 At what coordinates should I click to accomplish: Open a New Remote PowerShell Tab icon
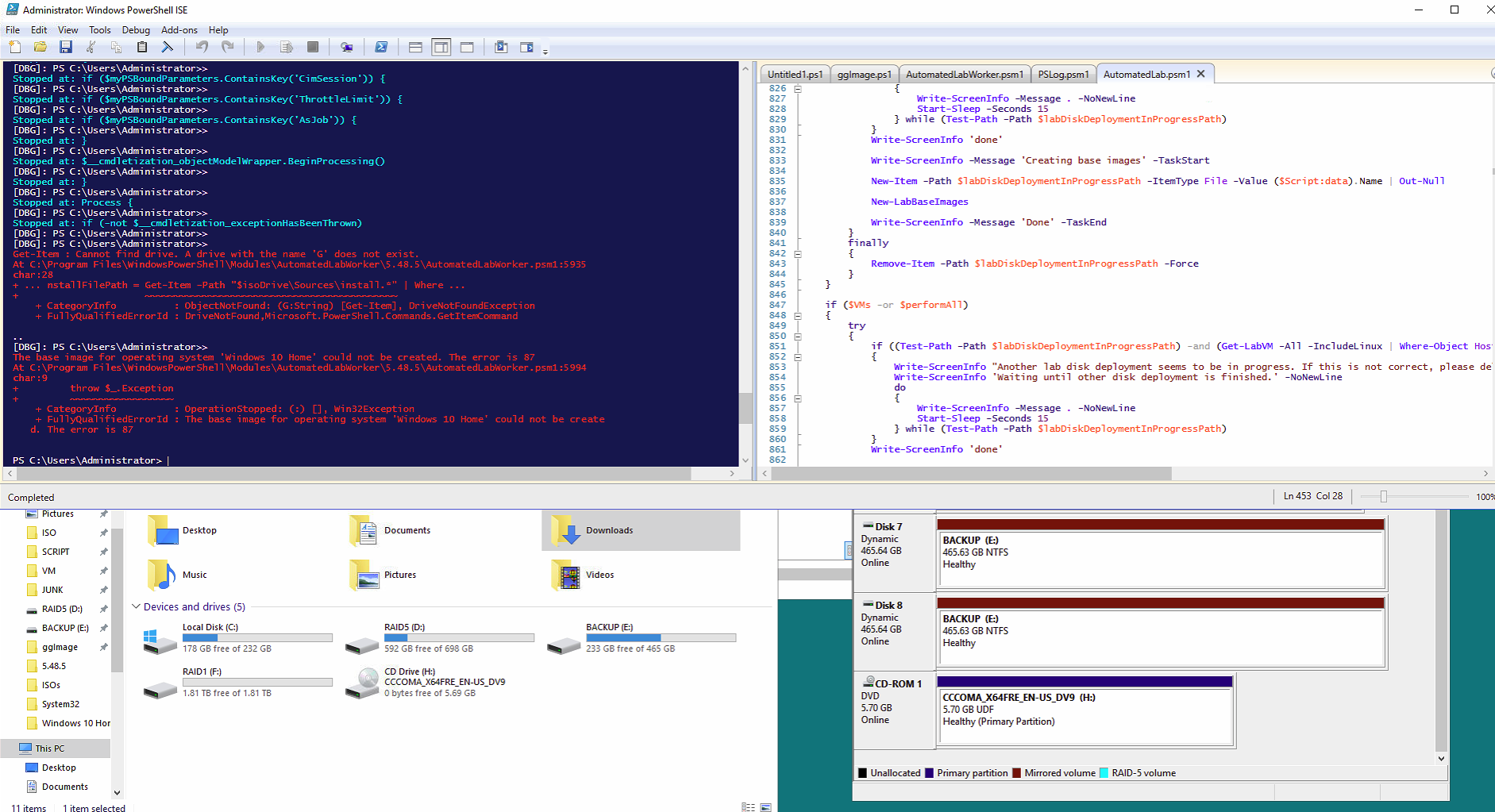click(x=347, y=47)
